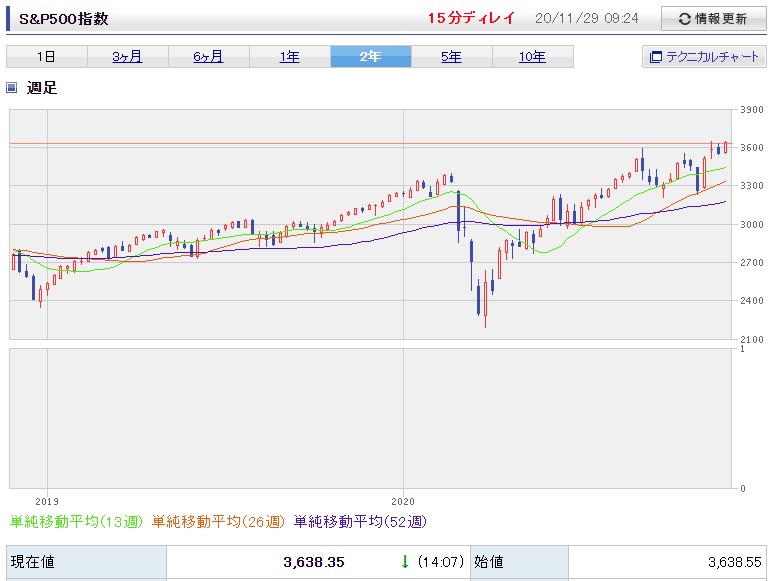The image size is (772, 581).
Task: Click the green down arrow indicator
Action: pos(405,562)
